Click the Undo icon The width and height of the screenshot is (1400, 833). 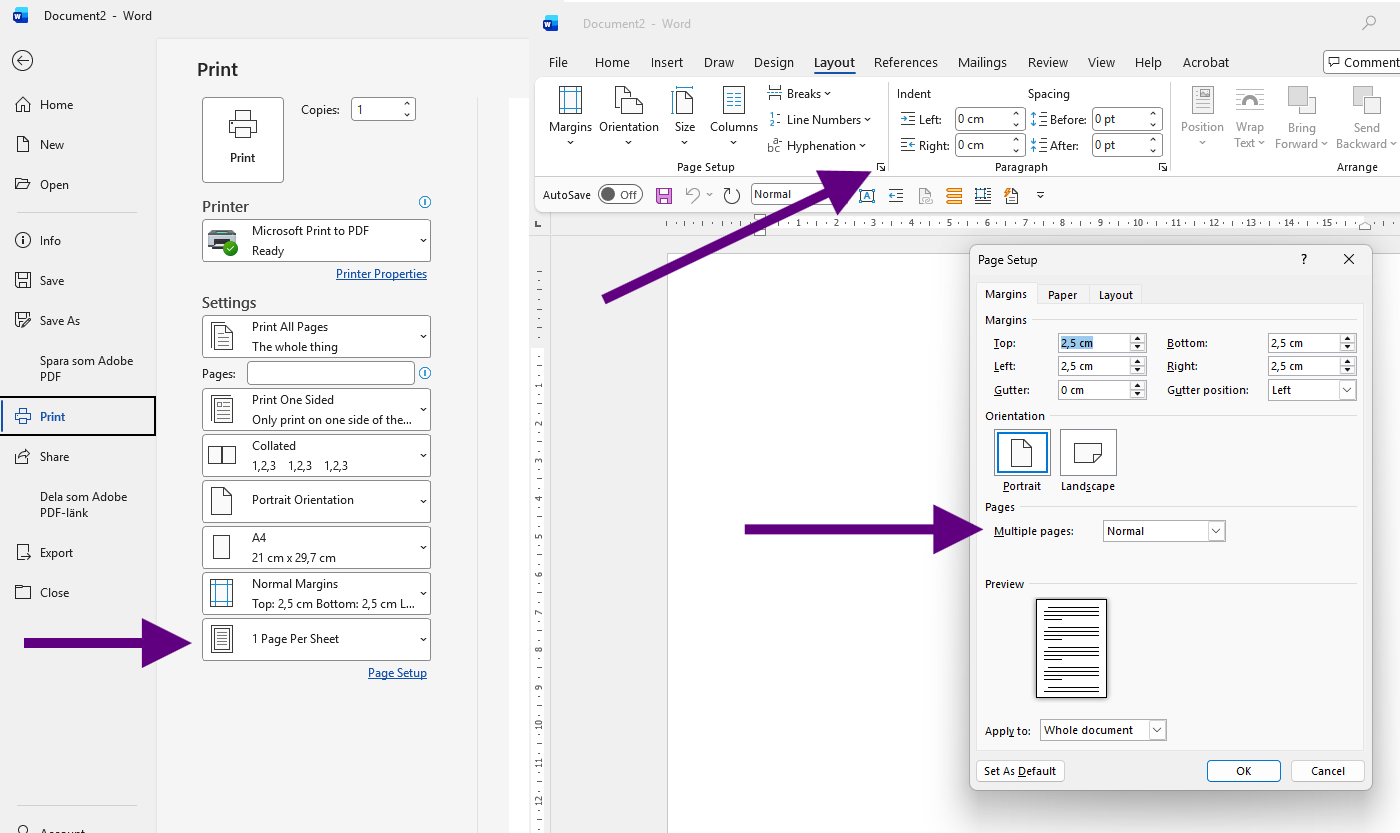692,195
